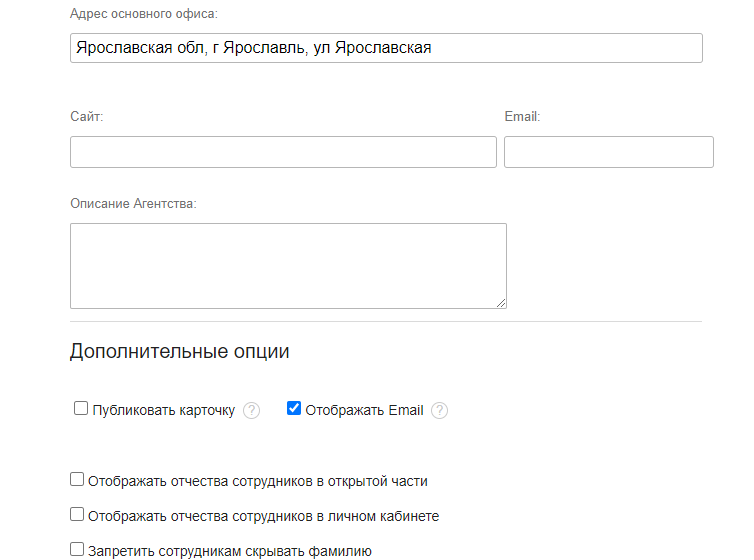
Task: Uncheck the Отображать Email checkbox
Action: point(294,408)
